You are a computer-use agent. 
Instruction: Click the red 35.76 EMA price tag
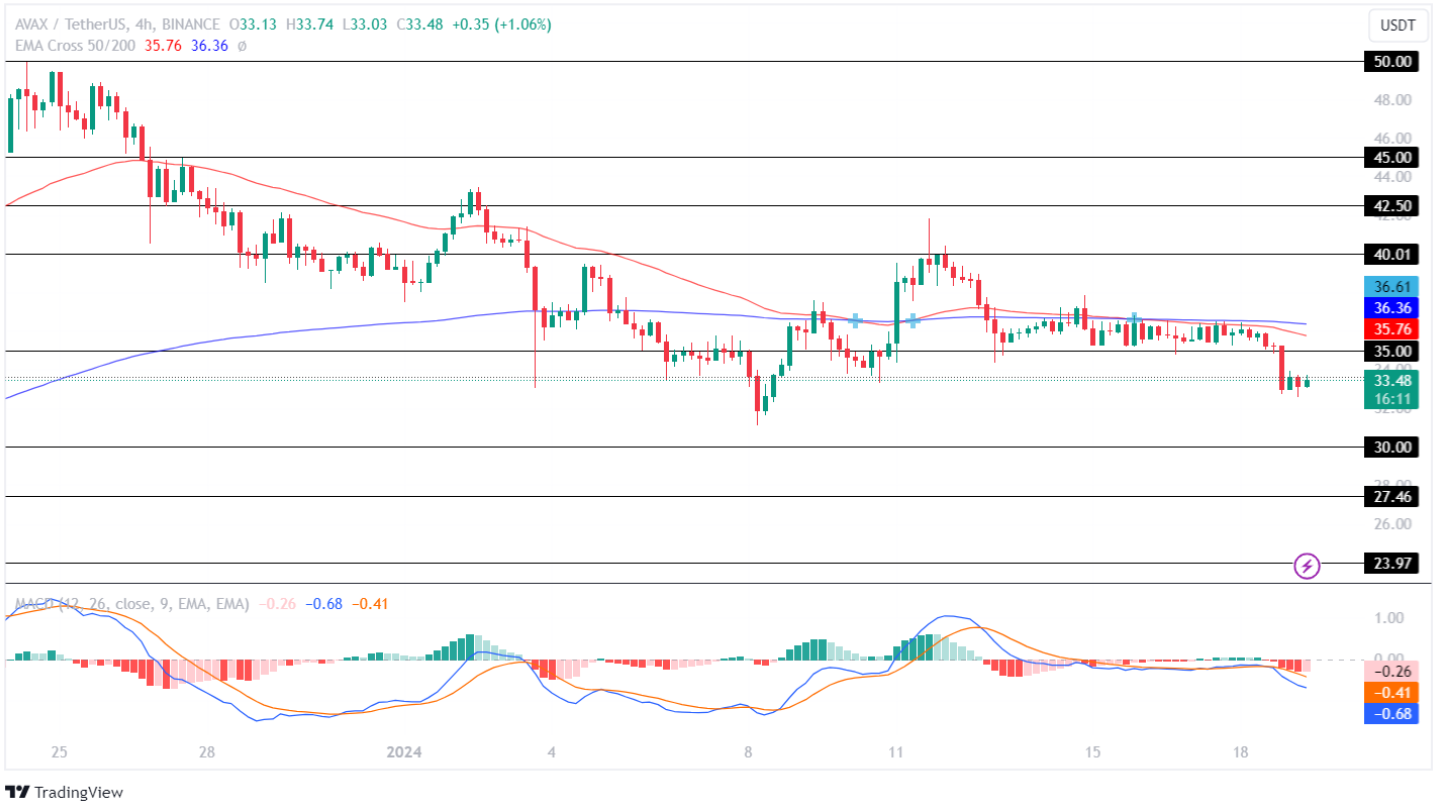(x=1392, y=328)
